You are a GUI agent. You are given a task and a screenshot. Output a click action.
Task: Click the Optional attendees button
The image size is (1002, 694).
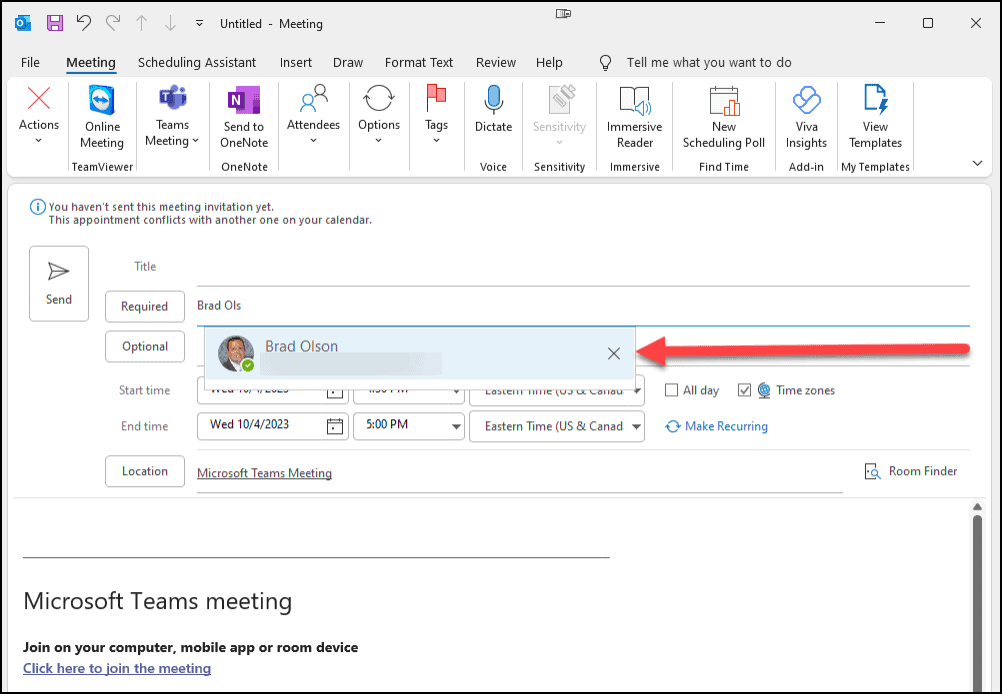(145, 346)
